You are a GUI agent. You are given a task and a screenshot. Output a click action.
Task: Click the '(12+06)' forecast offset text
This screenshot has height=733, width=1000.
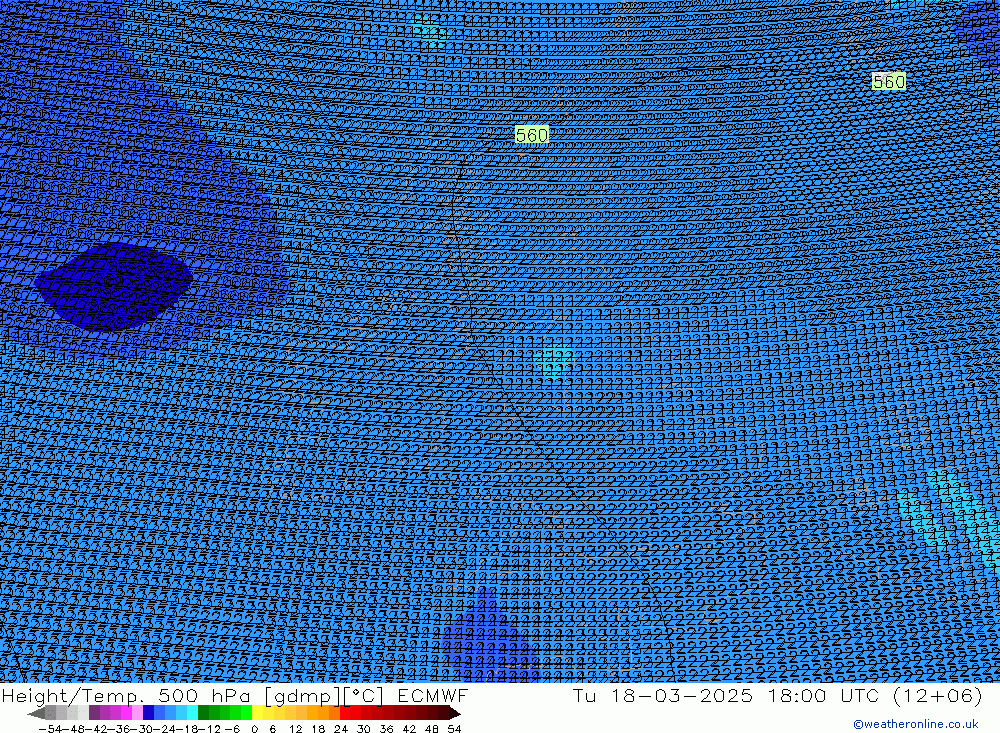(x=938, y=695)
